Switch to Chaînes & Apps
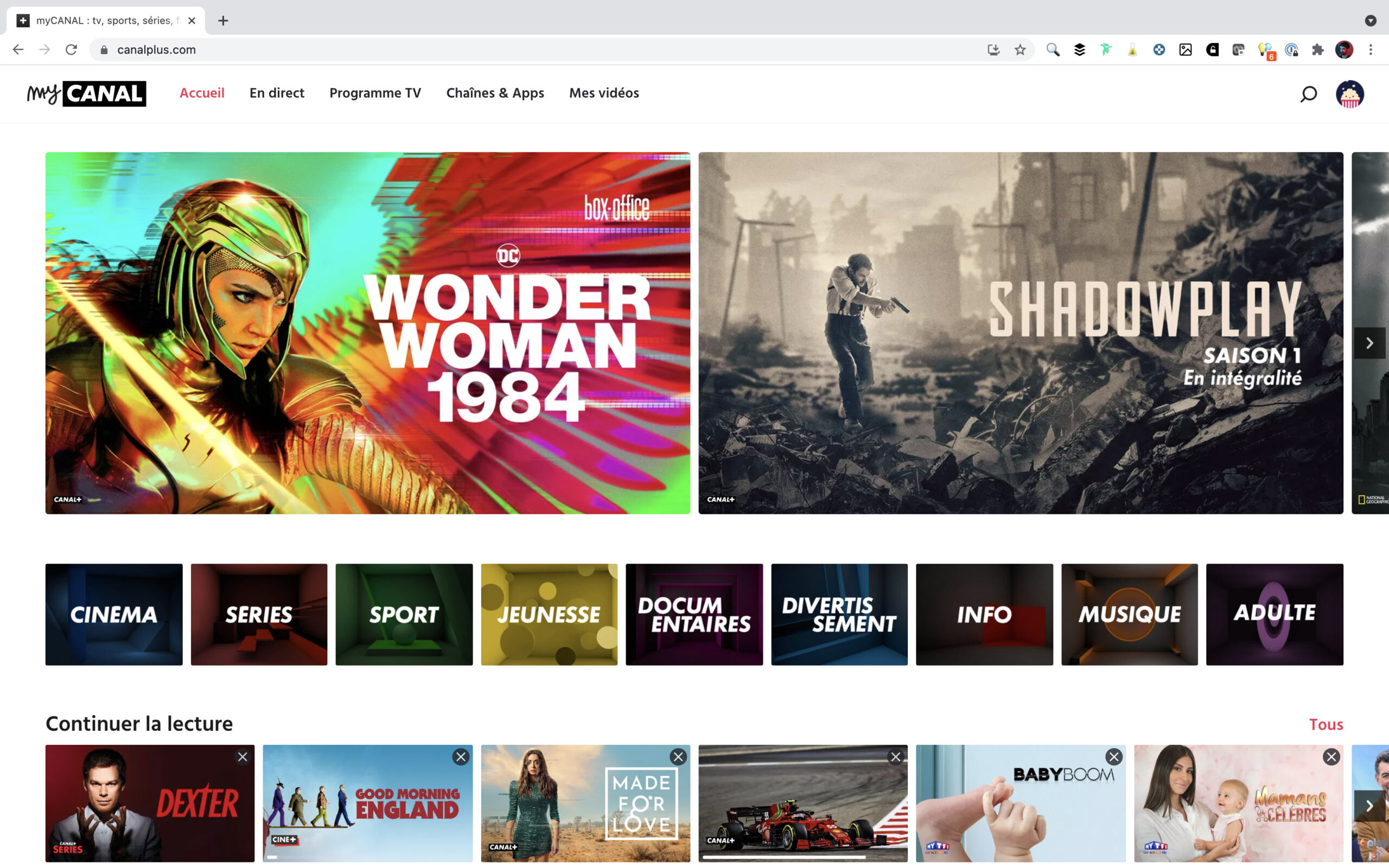 tap(495, 93)
